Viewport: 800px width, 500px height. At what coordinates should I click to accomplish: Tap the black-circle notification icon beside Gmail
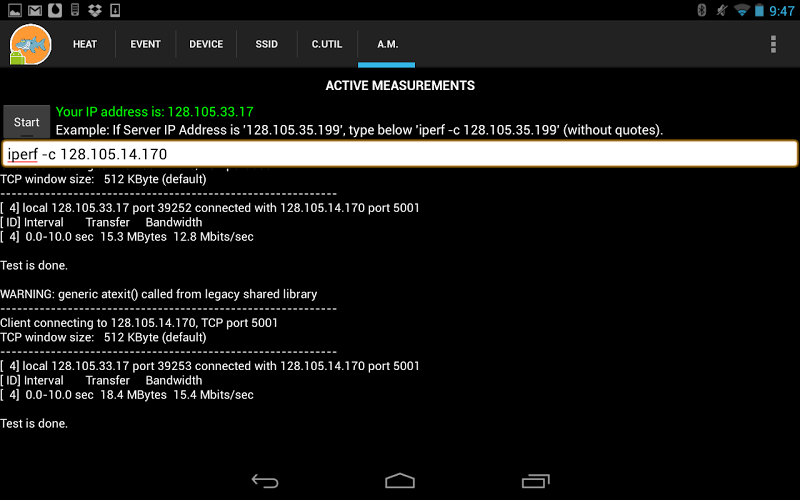coord(55,10)
